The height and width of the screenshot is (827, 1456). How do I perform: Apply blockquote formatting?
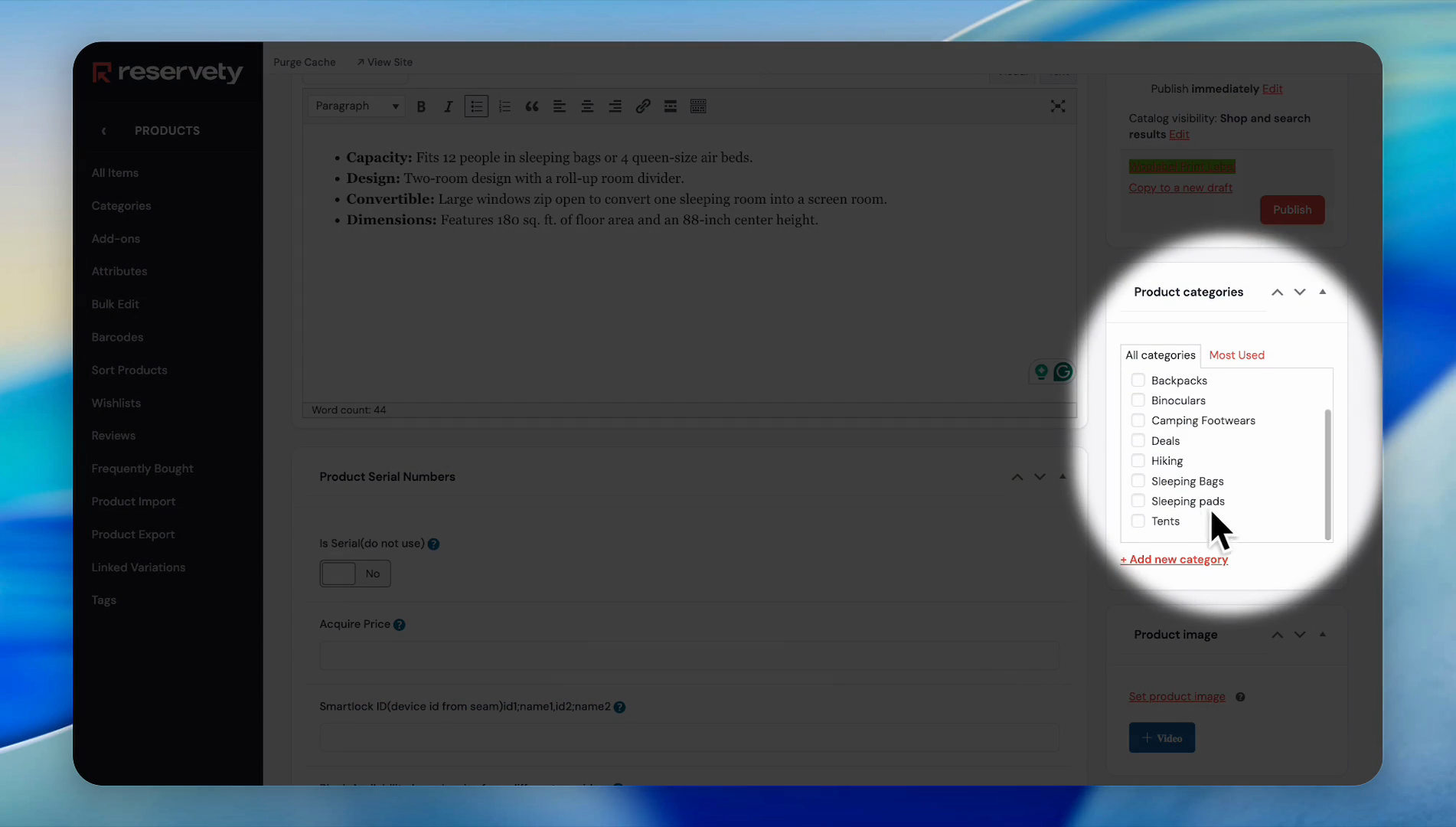(532, 106)
